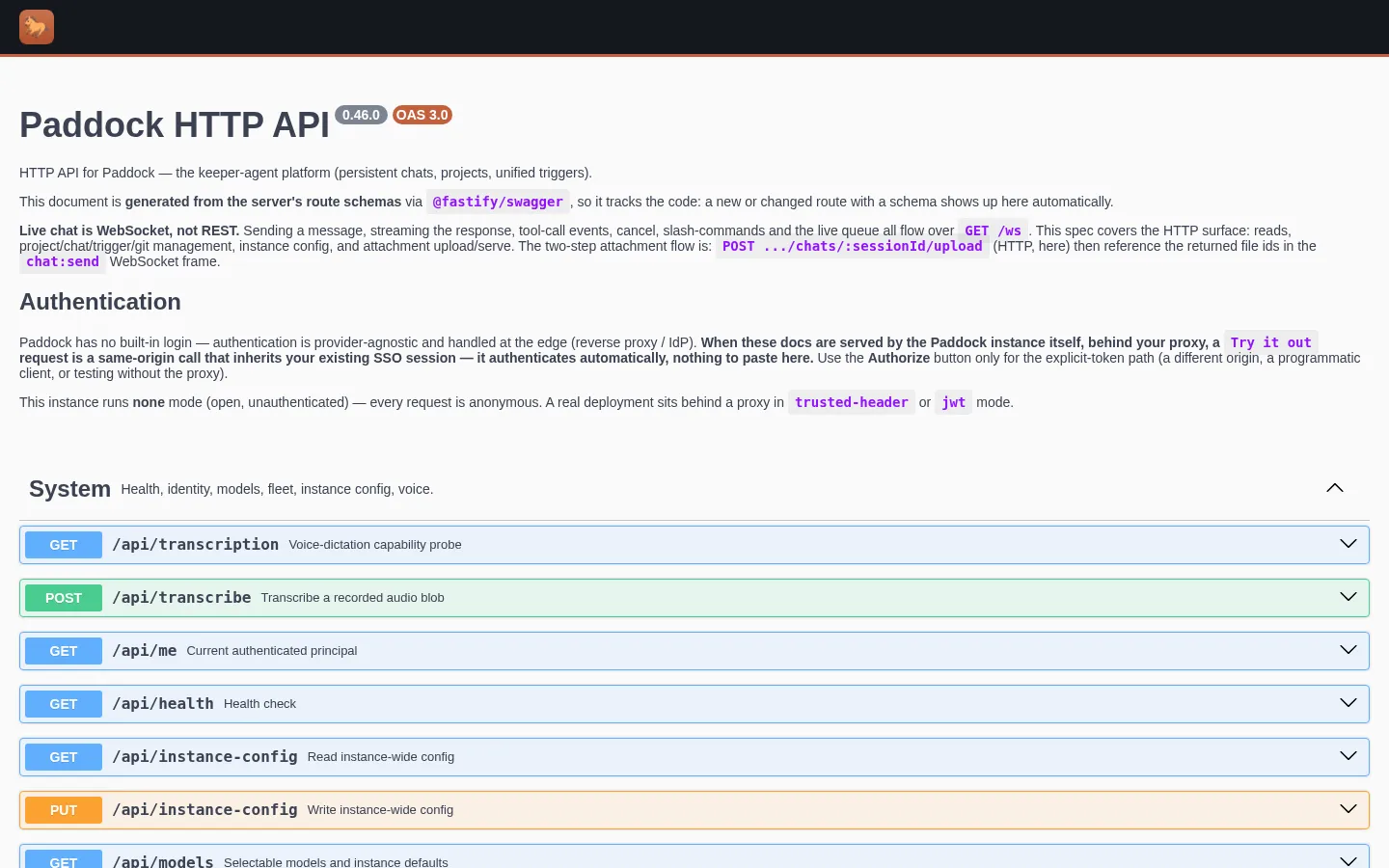This screenshot has height=868, width=1389.
Task: Click the 'Health check' summary text
Action: tap(260, 704)
